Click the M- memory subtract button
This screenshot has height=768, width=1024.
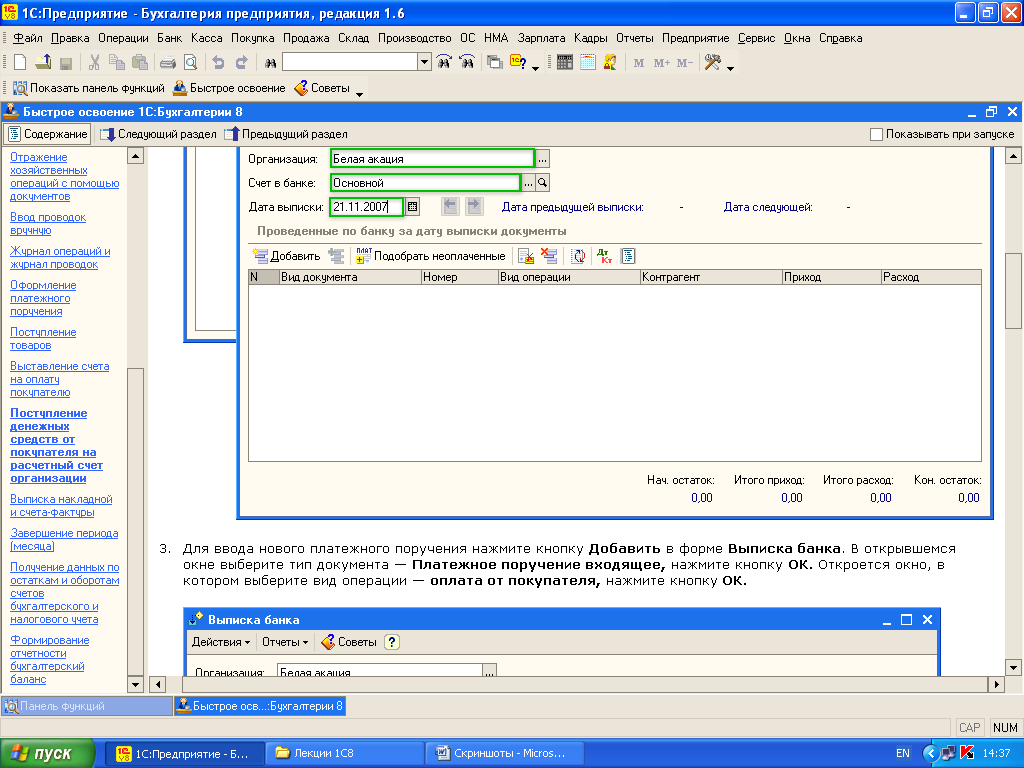[x=684, y=63]
